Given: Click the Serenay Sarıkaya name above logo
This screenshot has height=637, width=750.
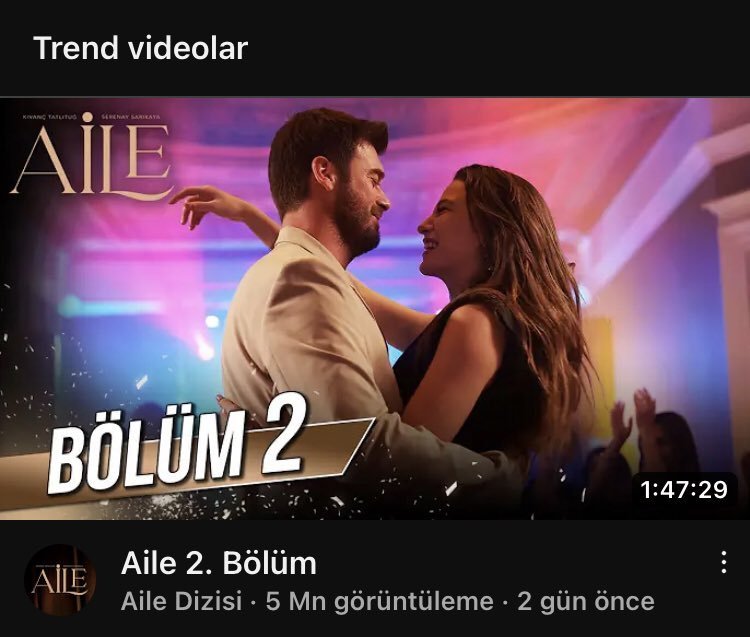Looking at the screenshot, I should pos(130,117).
